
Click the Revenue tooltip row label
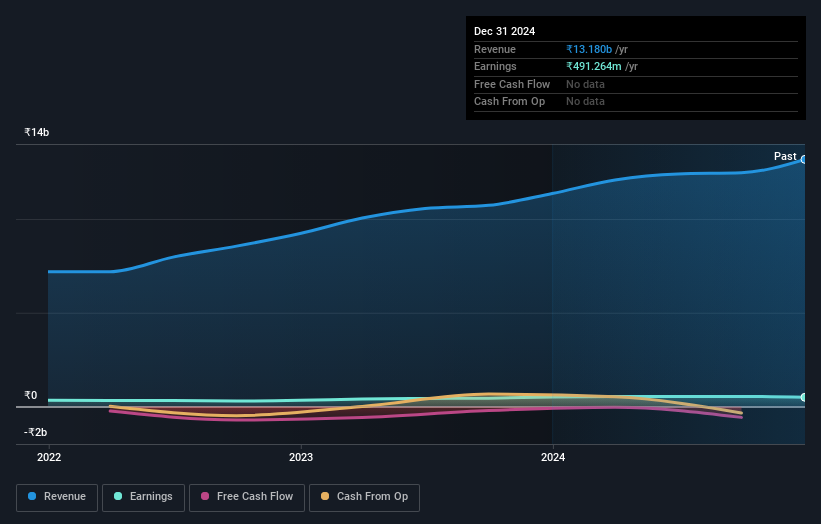coord(495,49)
